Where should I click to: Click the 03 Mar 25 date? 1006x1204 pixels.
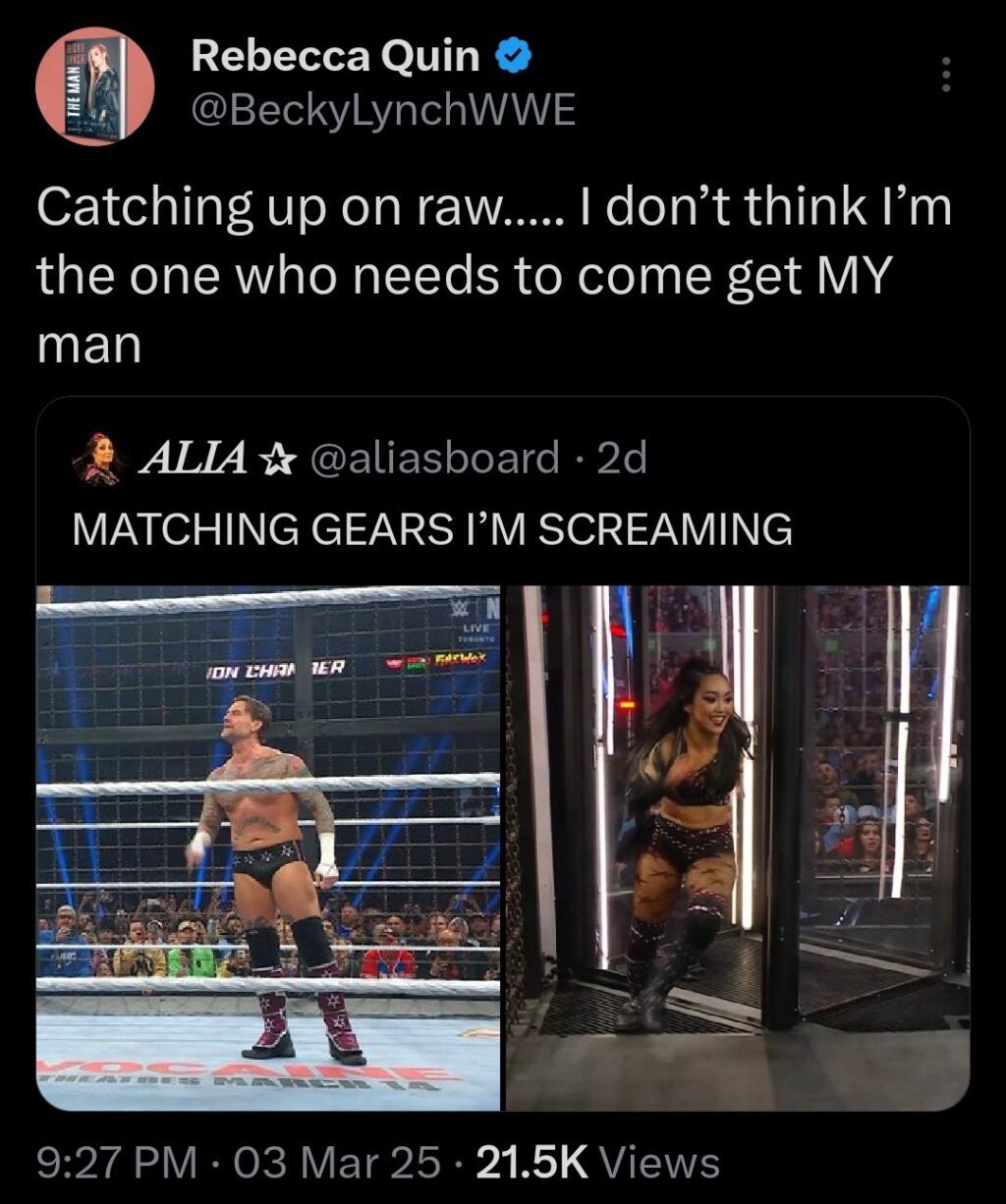(330, 1164)
